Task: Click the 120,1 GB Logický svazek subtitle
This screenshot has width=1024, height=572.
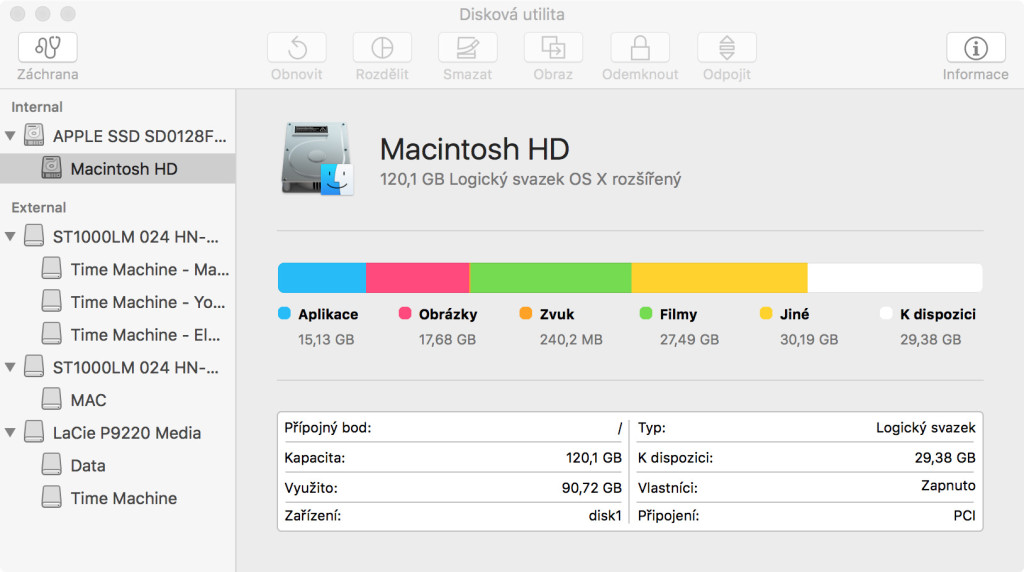Action: (530, 179)
